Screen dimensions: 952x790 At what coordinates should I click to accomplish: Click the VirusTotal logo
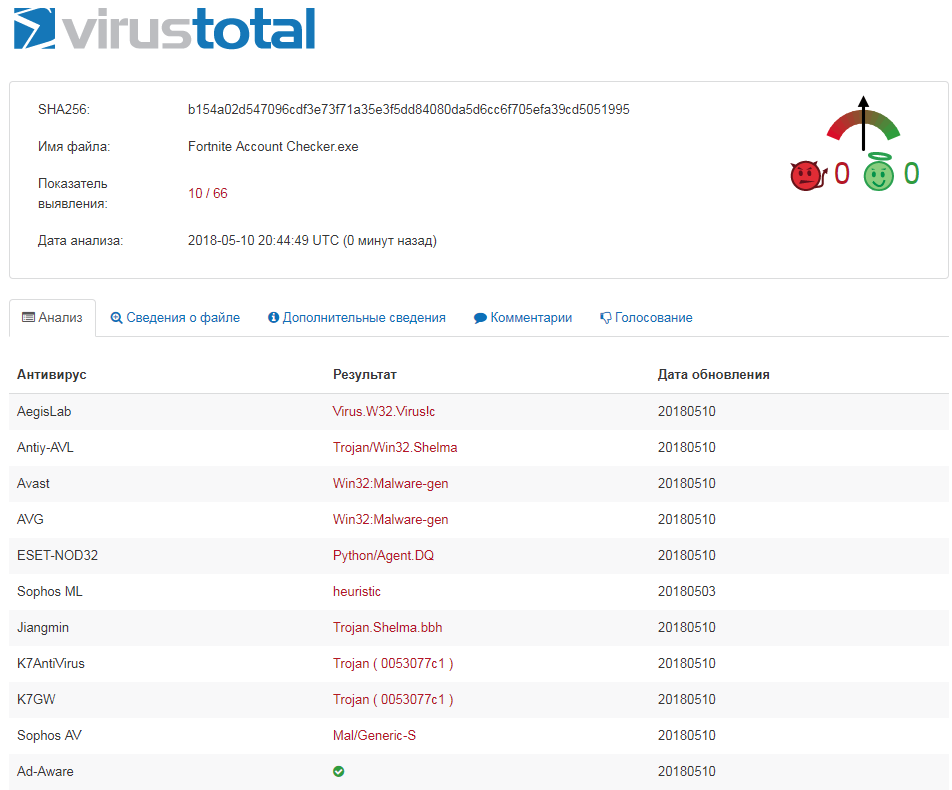click(x=164, y=28)
